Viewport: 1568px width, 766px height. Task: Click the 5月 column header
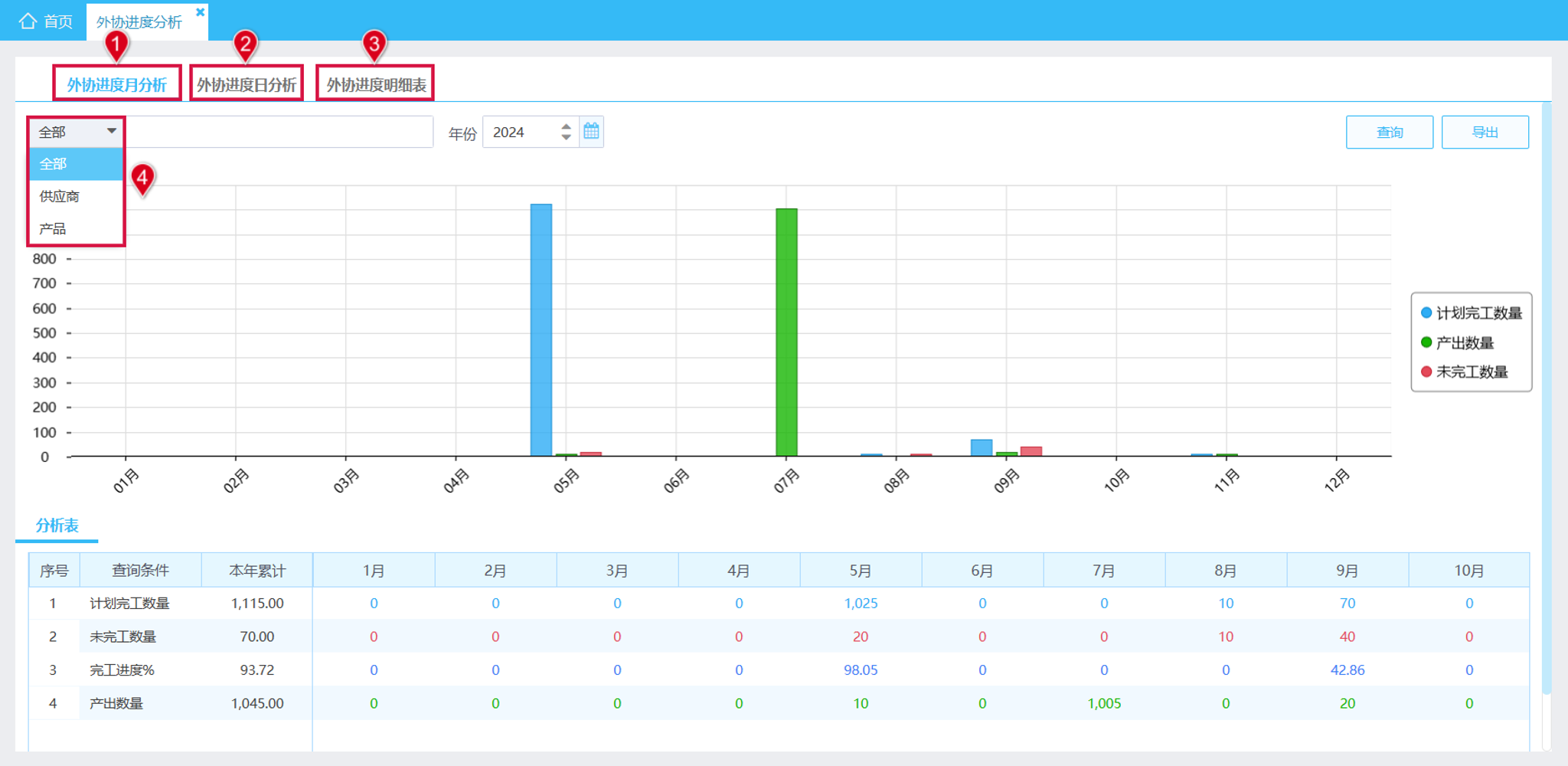tap(861, 571)
